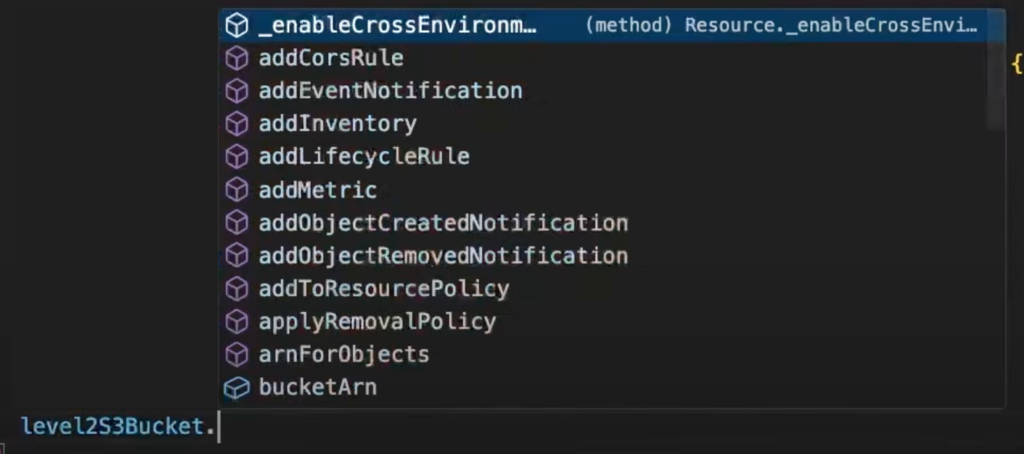Select addObjectCreatedNotification from suggestions
Viewport: 1024px width, 454px height.
pyautogui.click(x=443, y=223)
